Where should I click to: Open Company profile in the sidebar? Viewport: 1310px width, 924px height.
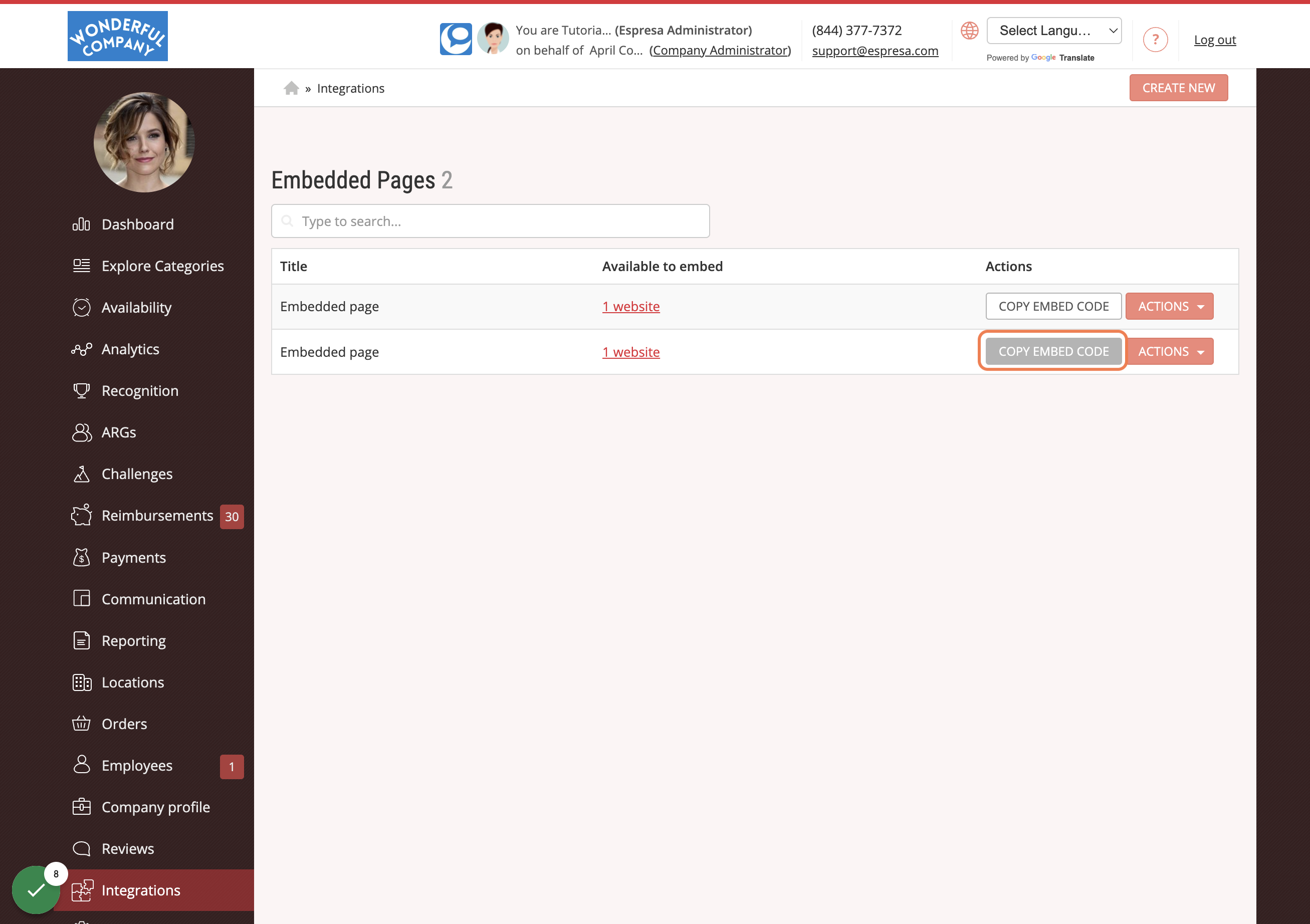tap(155, 807)
